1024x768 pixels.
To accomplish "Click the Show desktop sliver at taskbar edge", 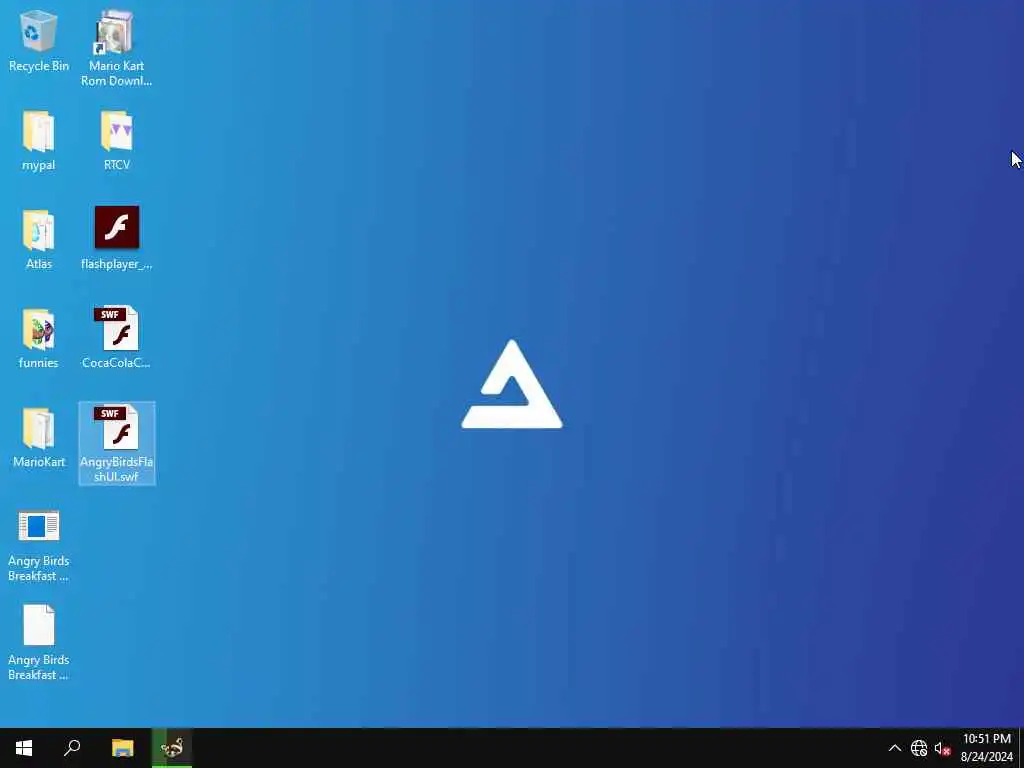I will 1021,748.
